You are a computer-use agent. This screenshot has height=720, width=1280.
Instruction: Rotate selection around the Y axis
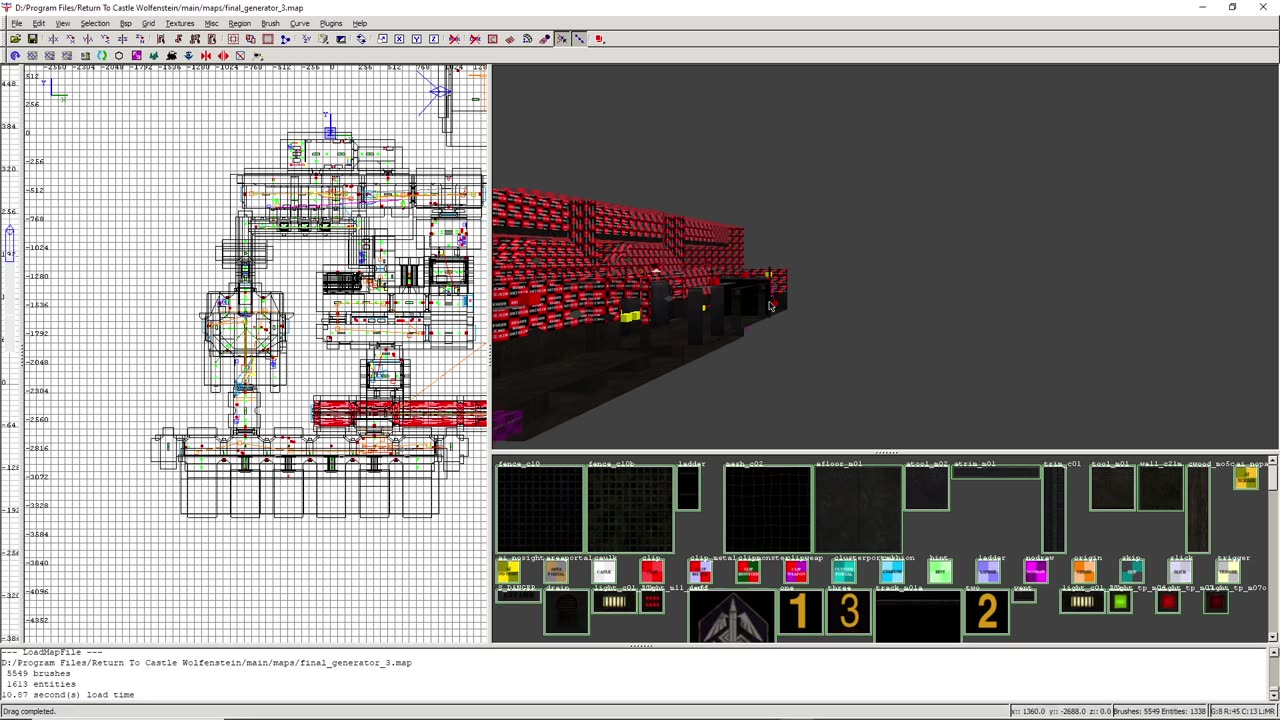(x=104, y=39)
